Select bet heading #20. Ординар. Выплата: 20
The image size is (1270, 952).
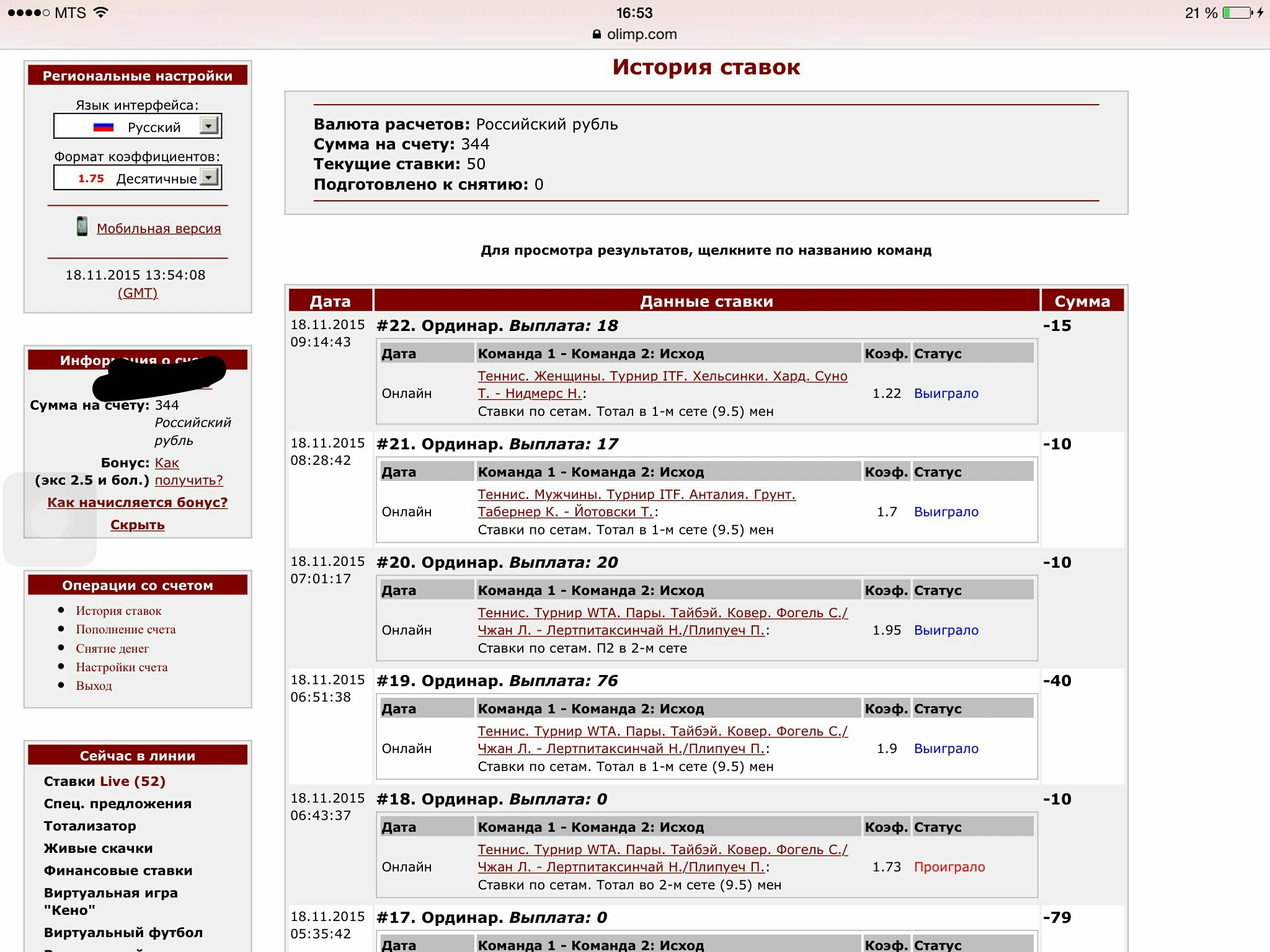497,562
